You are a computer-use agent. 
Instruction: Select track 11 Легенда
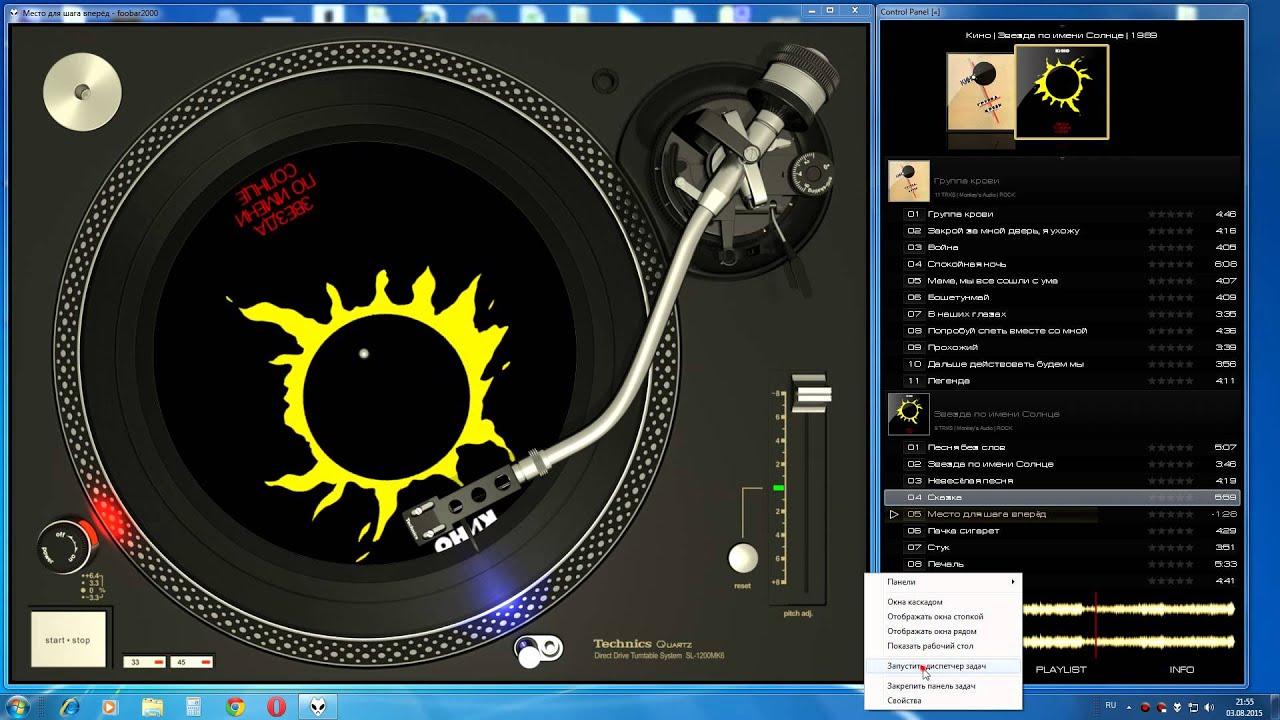pyautogui.click(x=1063, y=381)
